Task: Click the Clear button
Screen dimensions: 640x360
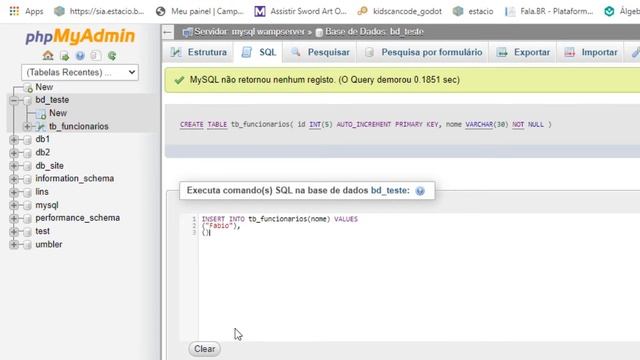Action: (x=204, y=349)
